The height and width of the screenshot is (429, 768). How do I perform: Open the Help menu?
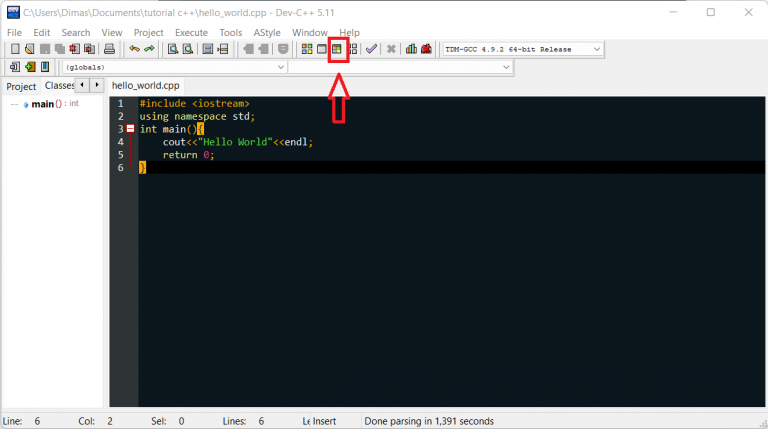click(x=349, y=32)
